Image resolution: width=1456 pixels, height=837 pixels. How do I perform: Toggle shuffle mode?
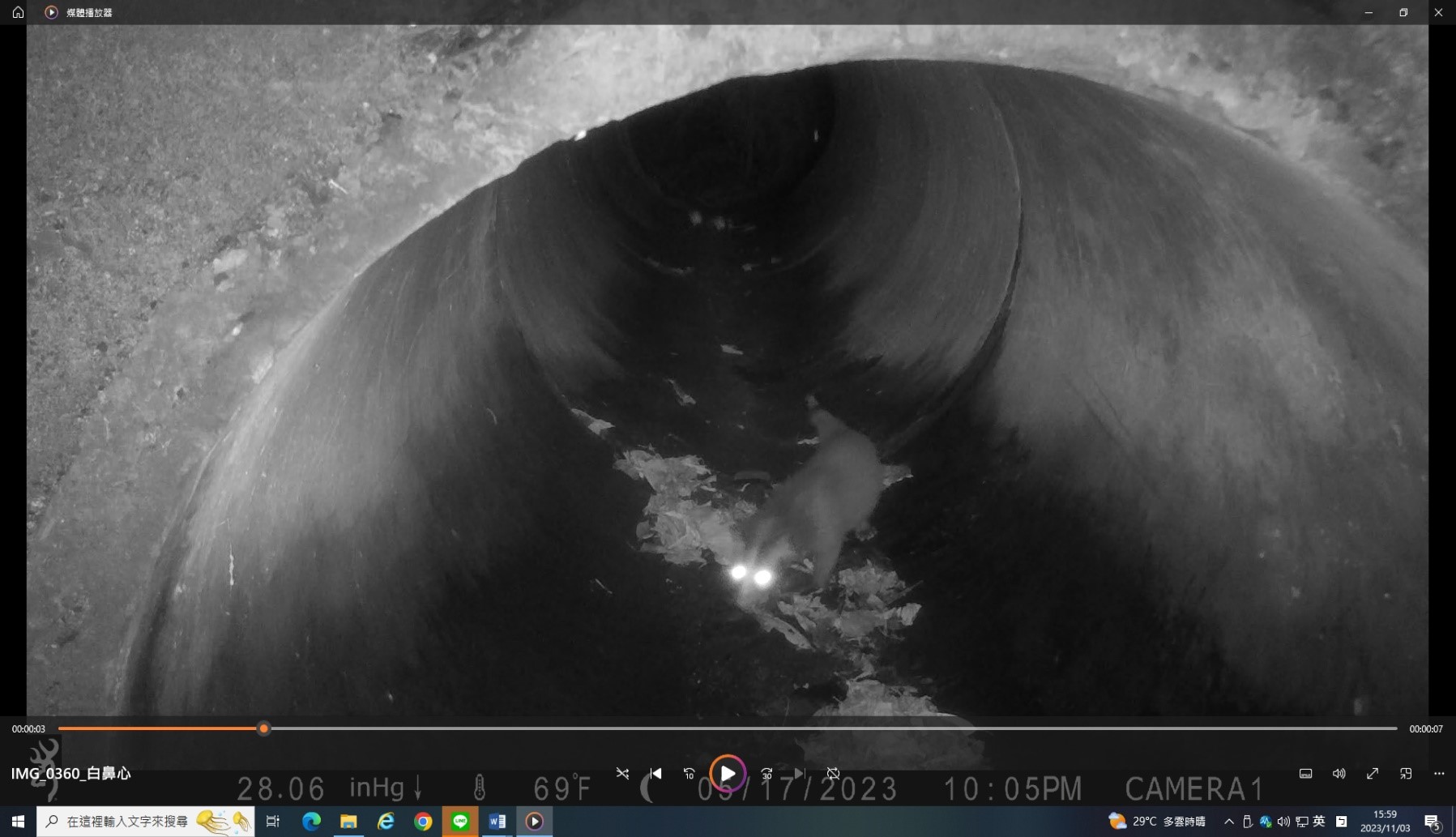coord(622,774)
